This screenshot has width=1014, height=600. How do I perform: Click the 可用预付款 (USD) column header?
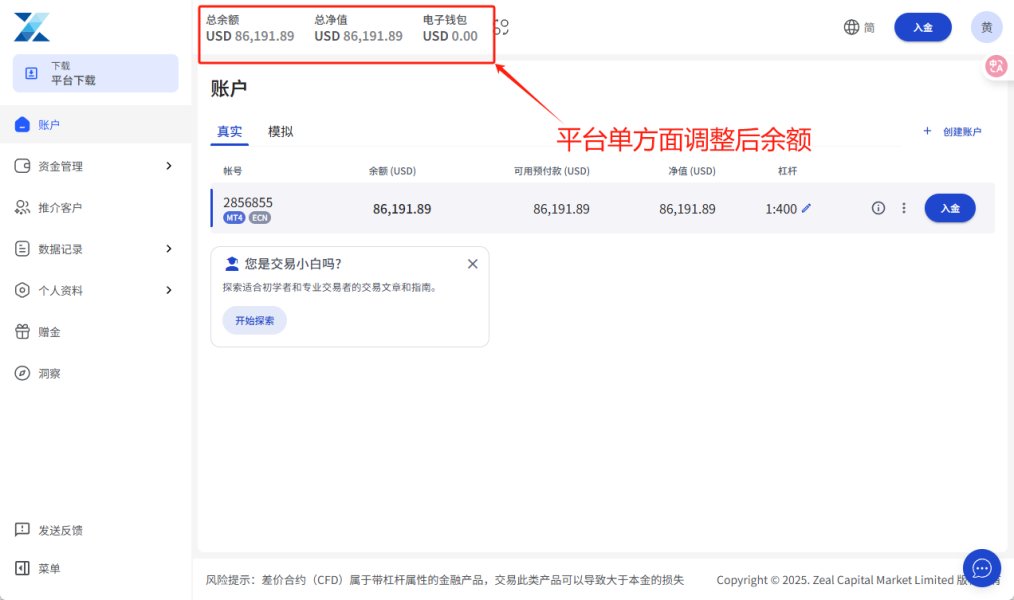coord(552,171)
